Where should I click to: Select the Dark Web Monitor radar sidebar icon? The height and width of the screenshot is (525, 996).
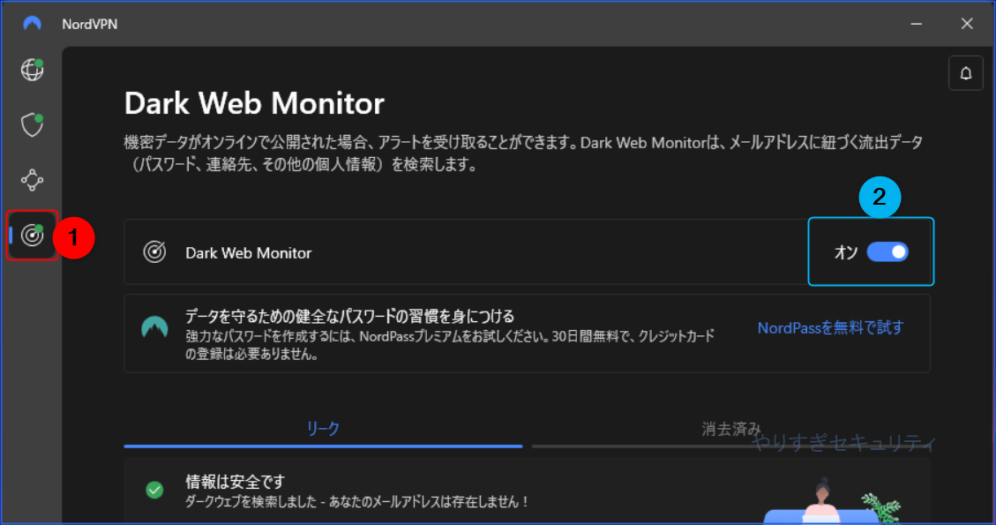32,235
